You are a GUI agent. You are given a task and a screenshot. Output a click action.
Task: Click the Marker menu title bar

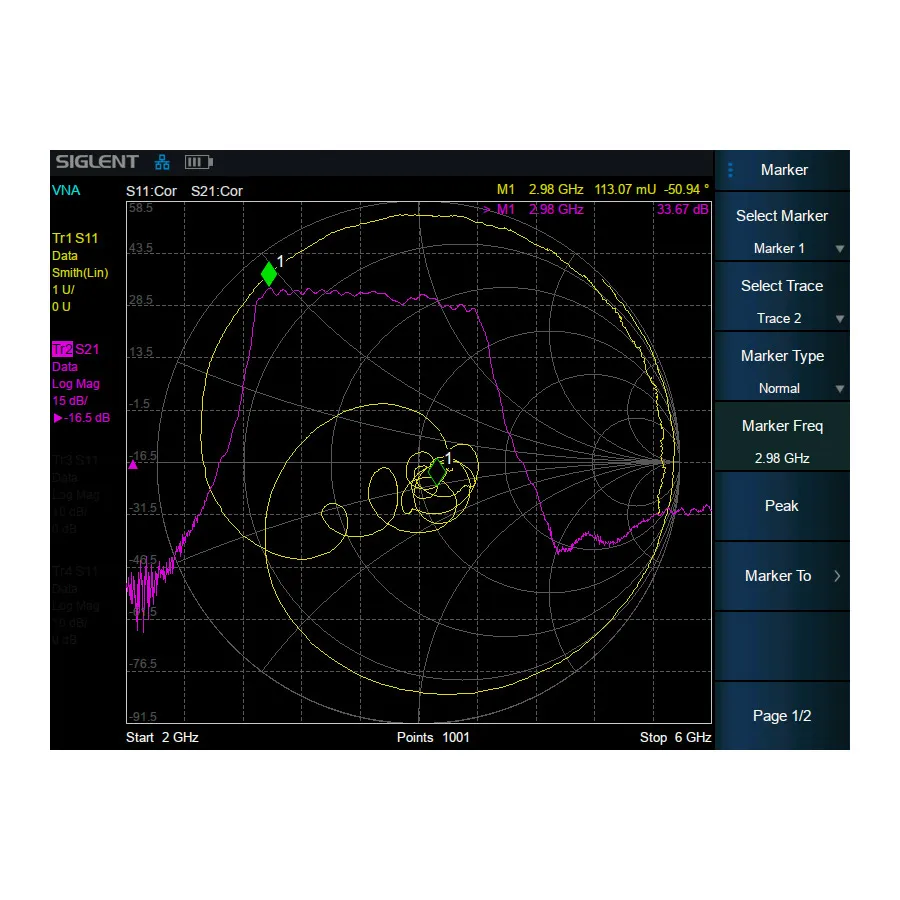coord(784,170)
